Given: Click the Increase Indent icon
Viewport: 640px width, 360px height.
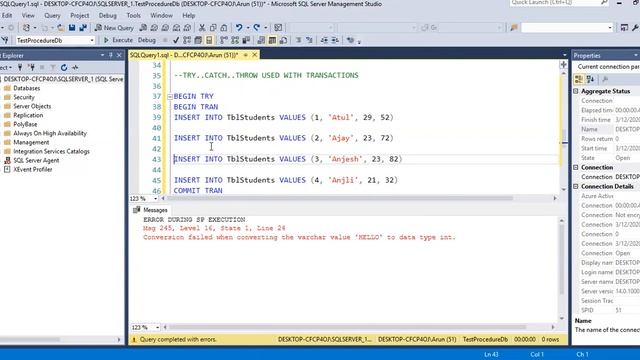Looking at the screenshot, I should pyautogui.click(x=335, y=40).
